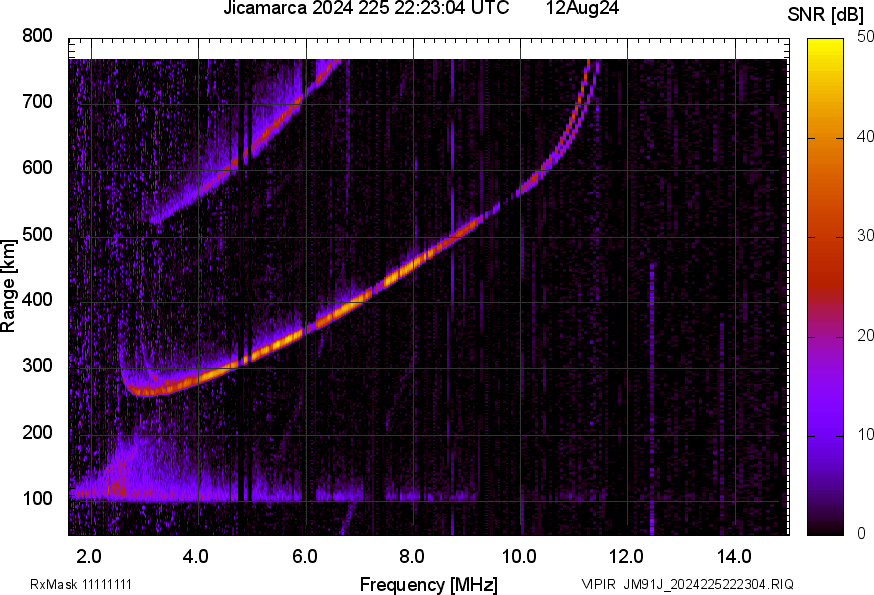Click the red 30 dB colorbar region

click(825, 236)
